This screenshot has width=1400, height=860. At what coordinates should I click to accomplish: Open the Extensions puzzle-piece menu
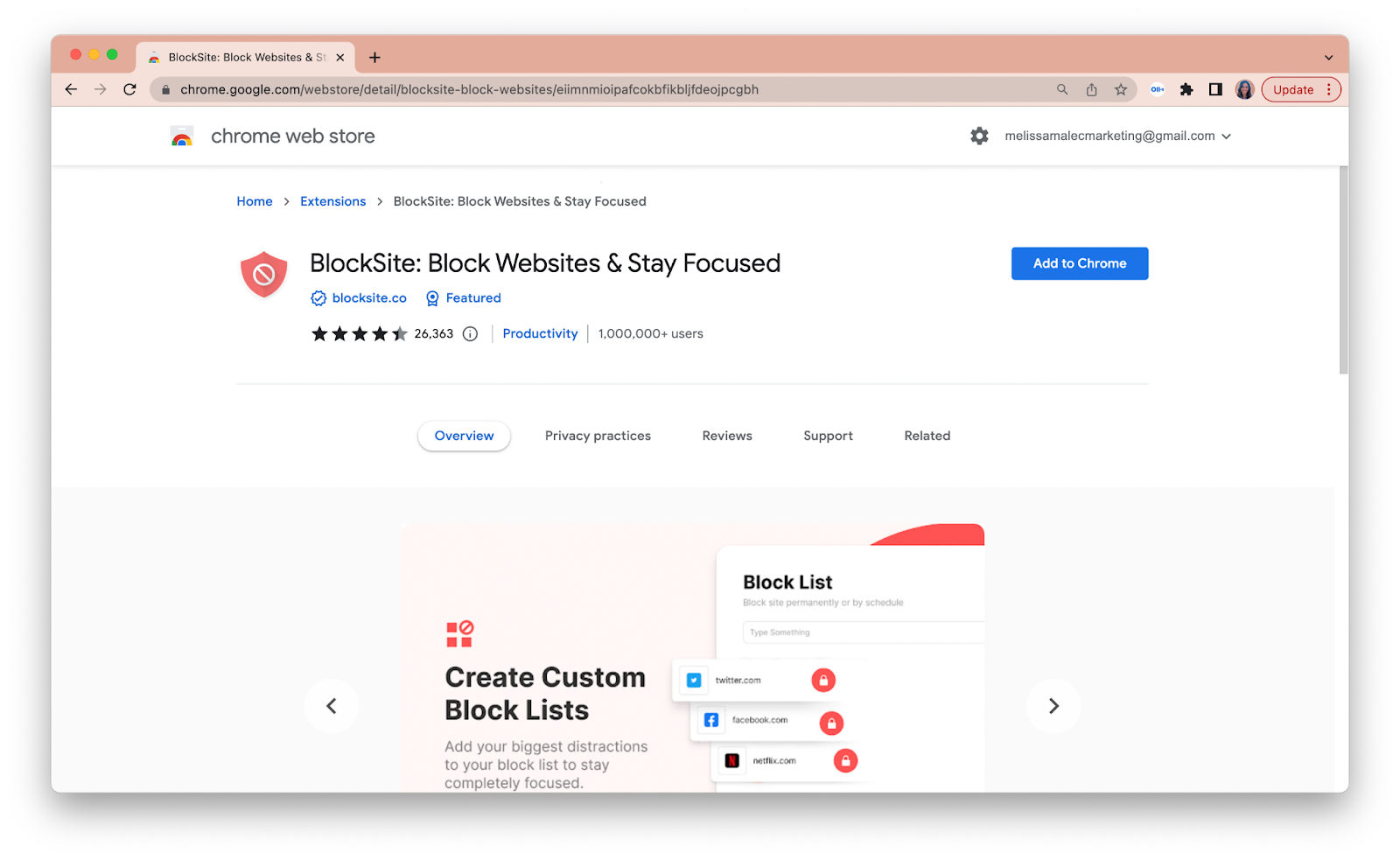[x=1186, y=89]
